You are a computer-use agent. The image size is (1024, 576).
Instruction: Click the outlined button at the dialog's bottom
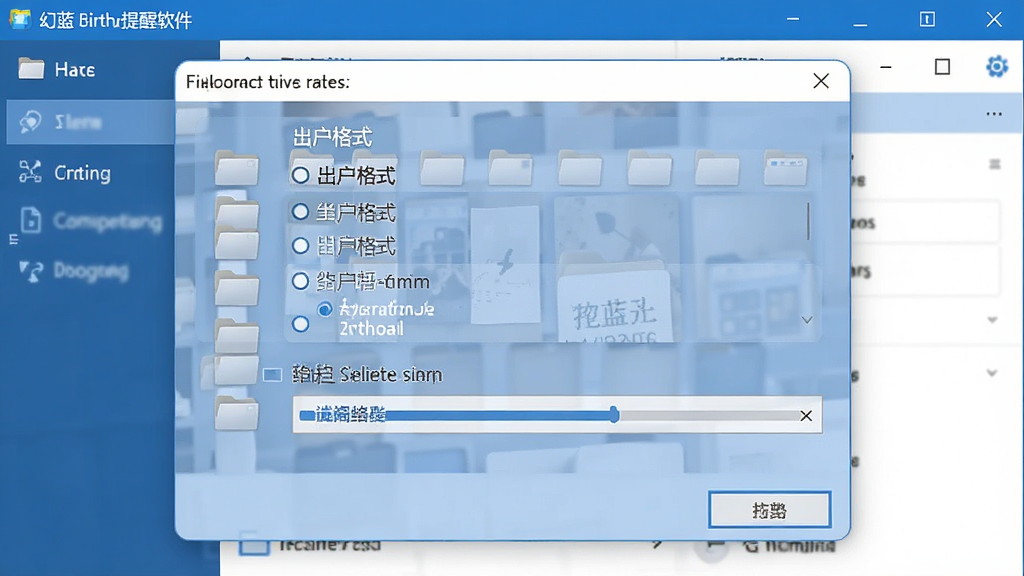coord(769,509)
